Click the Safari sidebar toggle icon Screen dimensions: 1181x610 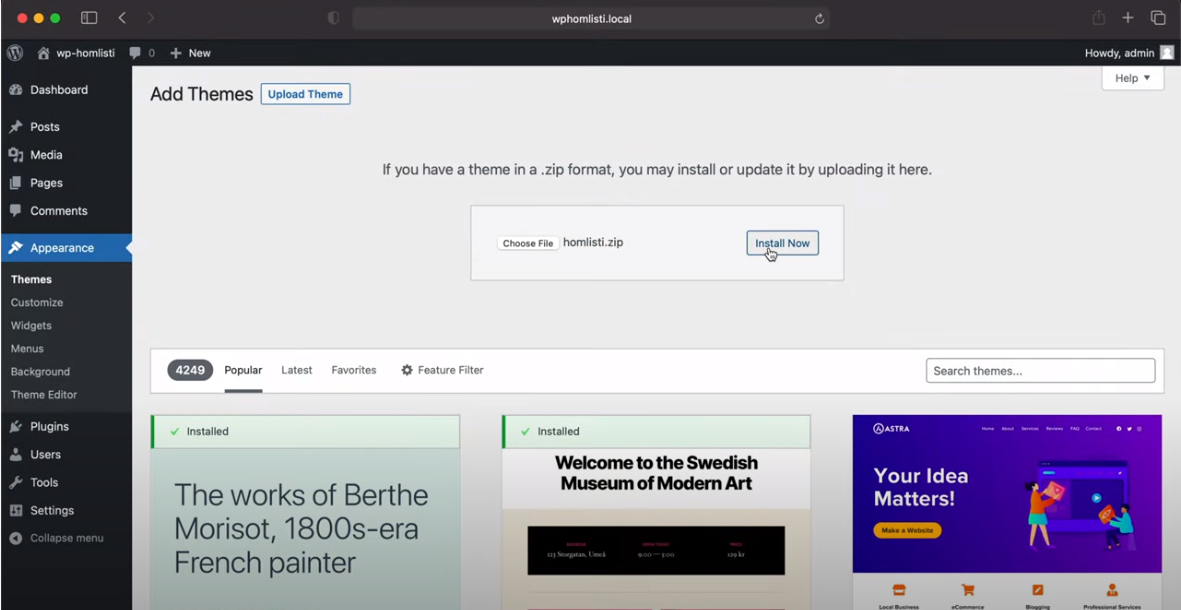pyautogui.click(x=89, y=17)
